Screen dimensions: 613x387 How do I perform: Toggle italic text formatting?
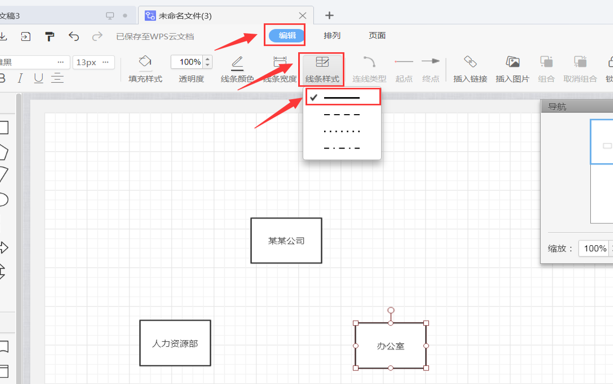point(20,78)
